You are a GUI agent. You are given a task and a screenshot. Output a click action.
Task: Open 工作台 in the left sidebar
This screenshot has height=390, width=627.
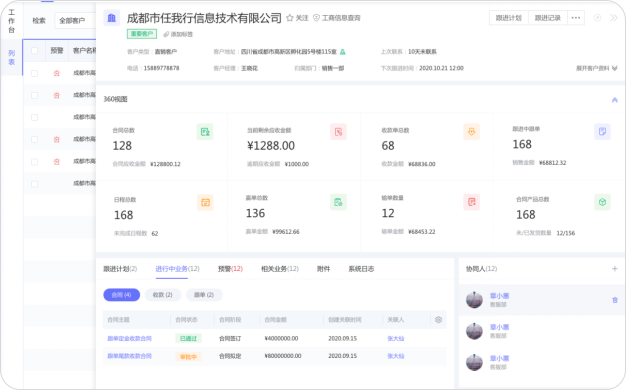tap(12, 21)
